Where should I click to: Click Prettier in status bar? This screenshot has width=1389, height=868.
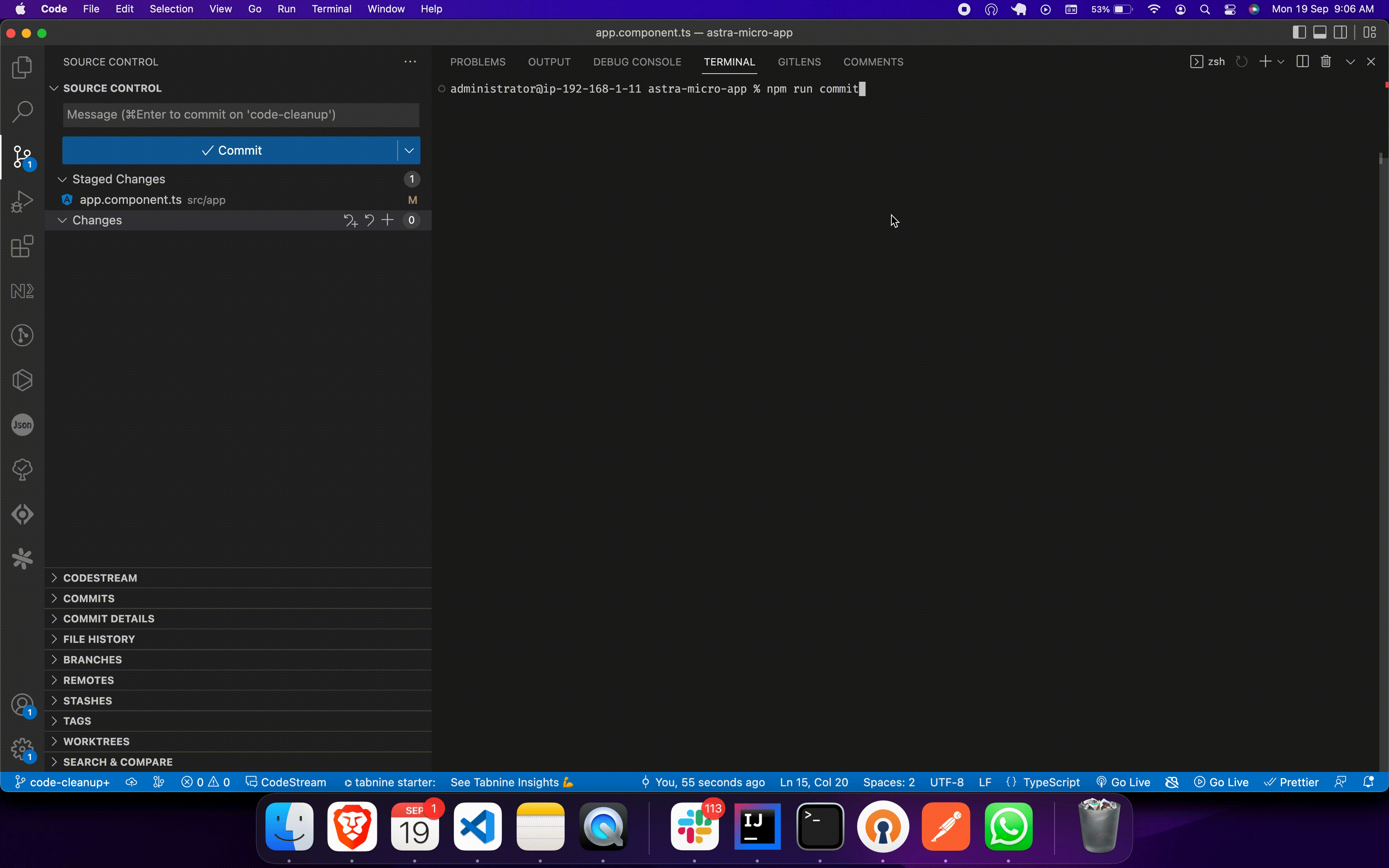pos(1291,782)
